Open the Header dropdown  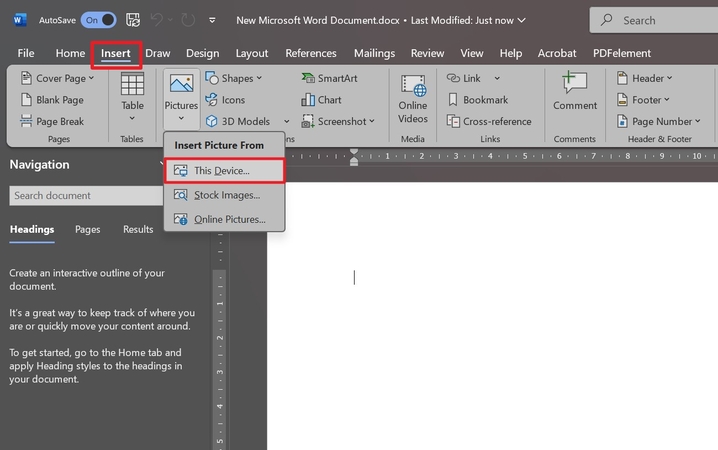pyautogui.click(x=645, y=78)
